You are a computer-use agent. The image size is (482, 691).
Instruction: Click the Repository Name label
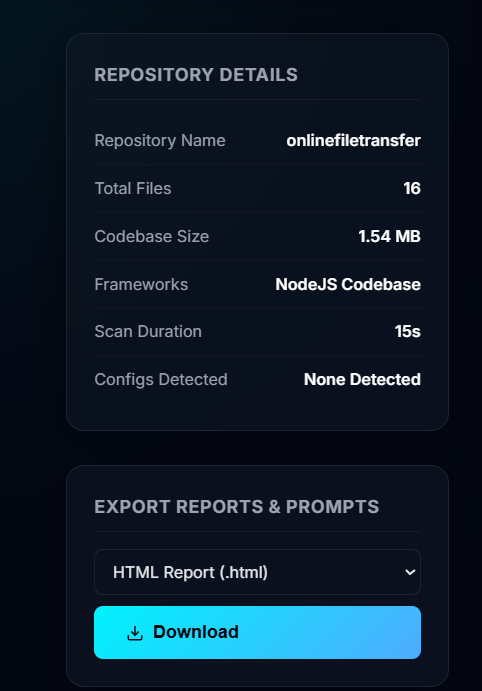(x=160, y=141)
